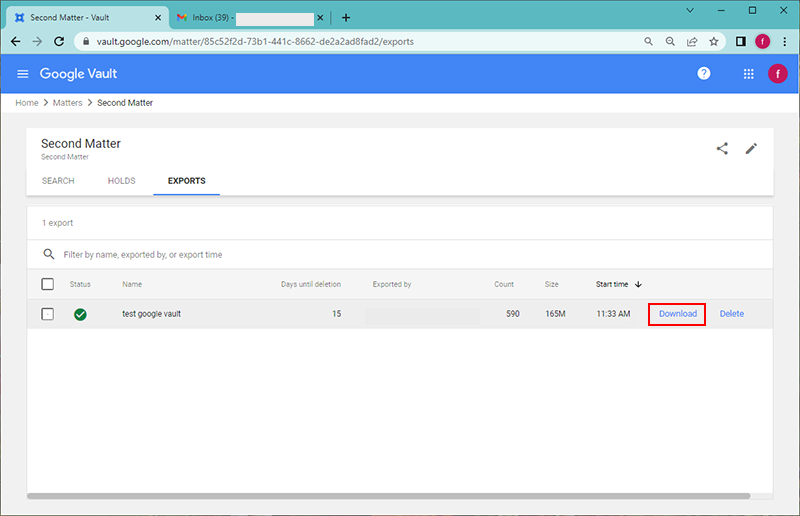Click the zoom icon in the address bar
Image resolution: width=800 pixels, height=516 pixels.
(x=670, y=41)
